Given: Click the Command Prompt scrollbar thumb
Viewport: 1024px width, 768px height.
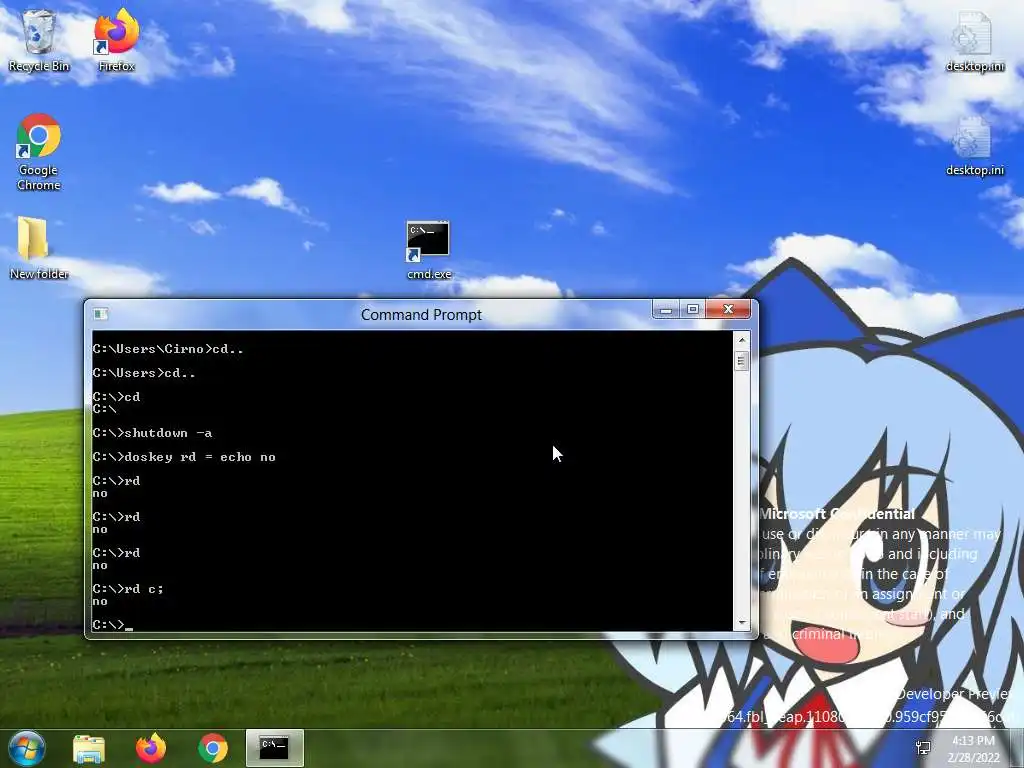Looking at the screenshot, I should (742, 360).
